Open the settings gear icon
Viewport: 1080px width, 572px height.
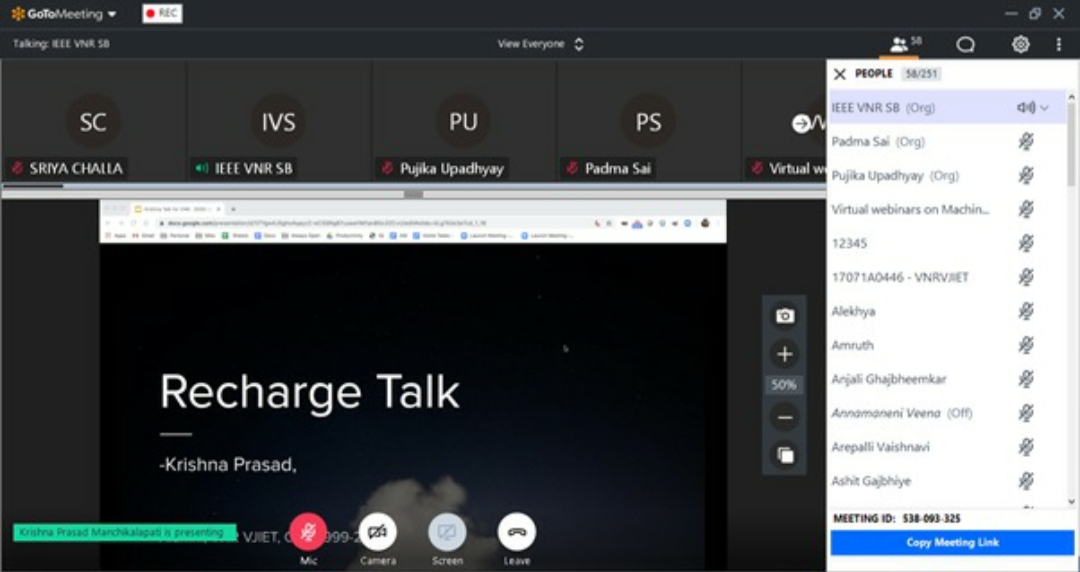pyautogui.click(x=1020, y=44)
